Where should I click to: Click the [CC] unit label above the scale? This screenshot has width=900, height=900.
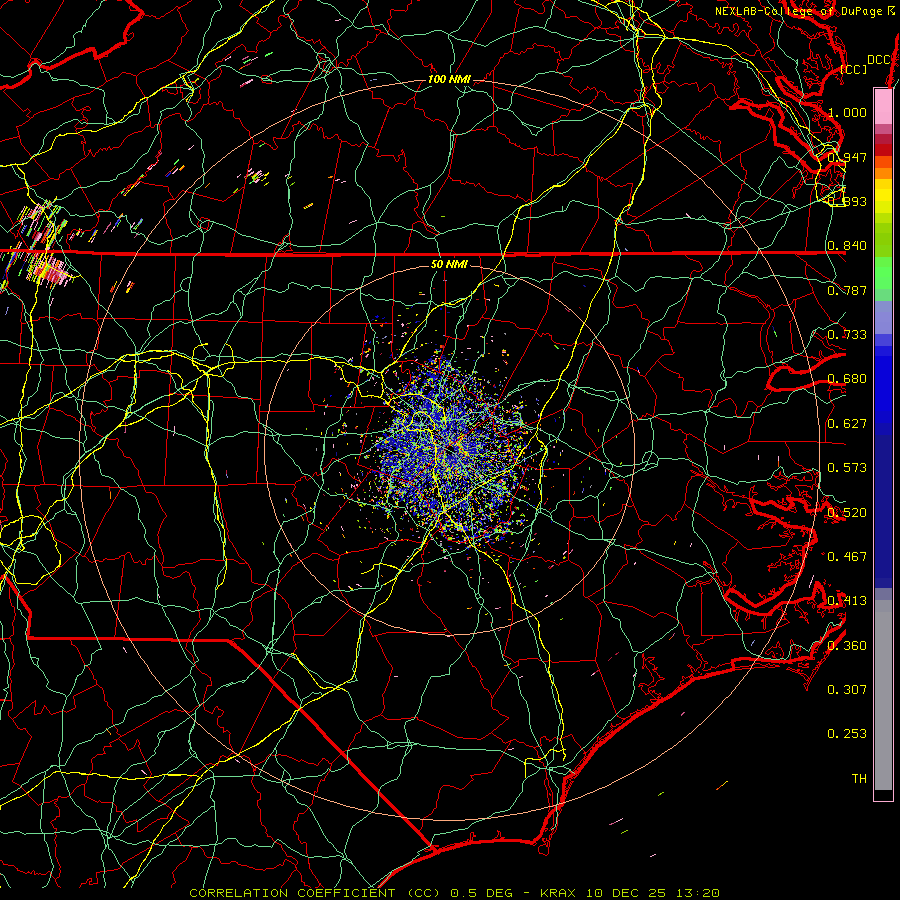854,69
